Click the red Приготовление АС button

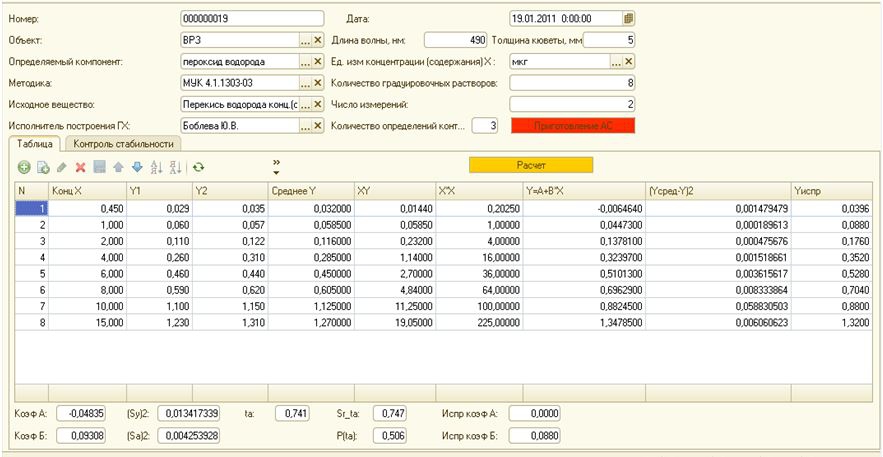(x=573, y=126)
